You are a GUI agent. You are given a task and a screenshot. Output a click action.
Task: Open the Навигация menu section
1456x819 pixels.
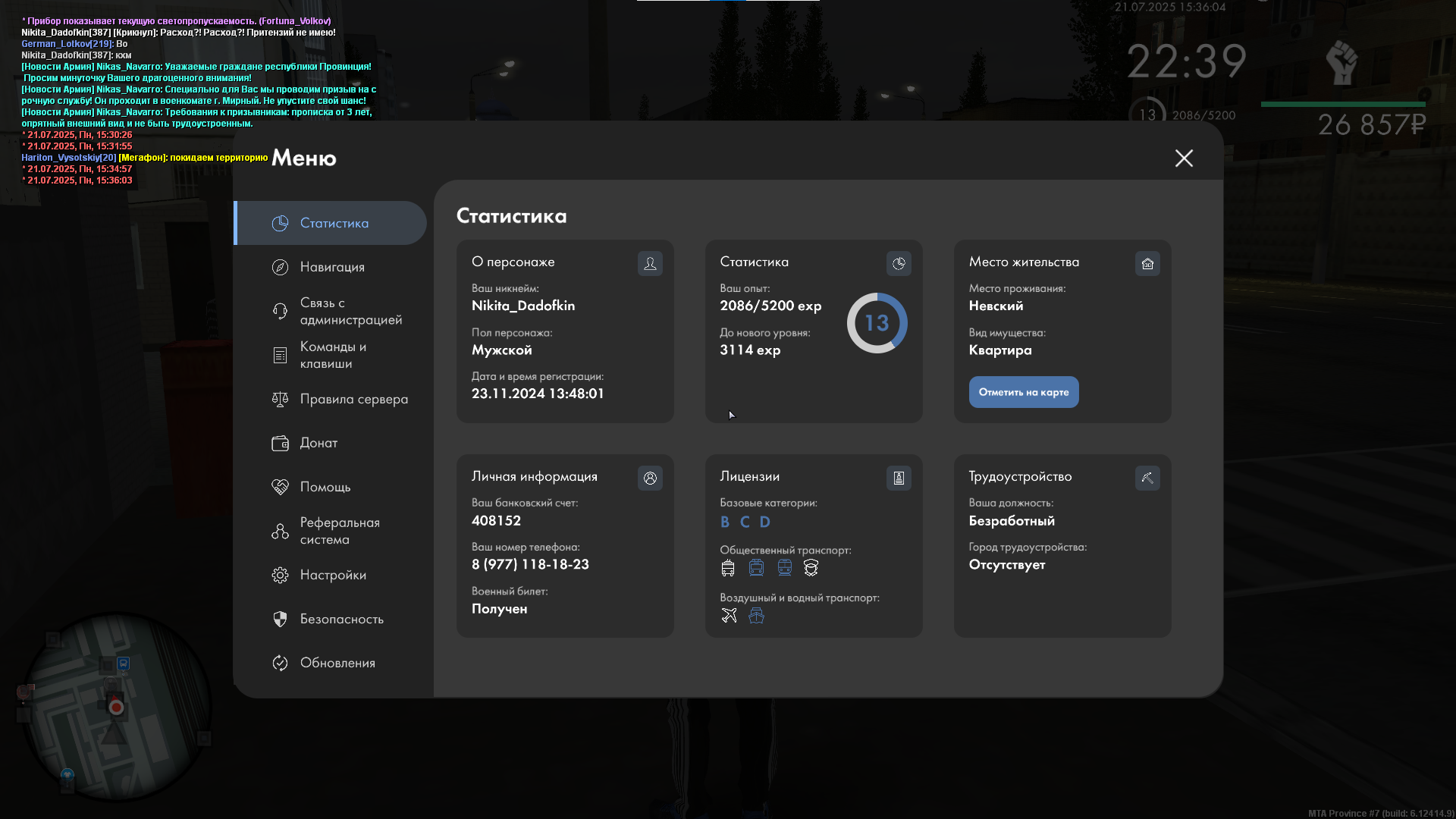(x=332, y=267)
